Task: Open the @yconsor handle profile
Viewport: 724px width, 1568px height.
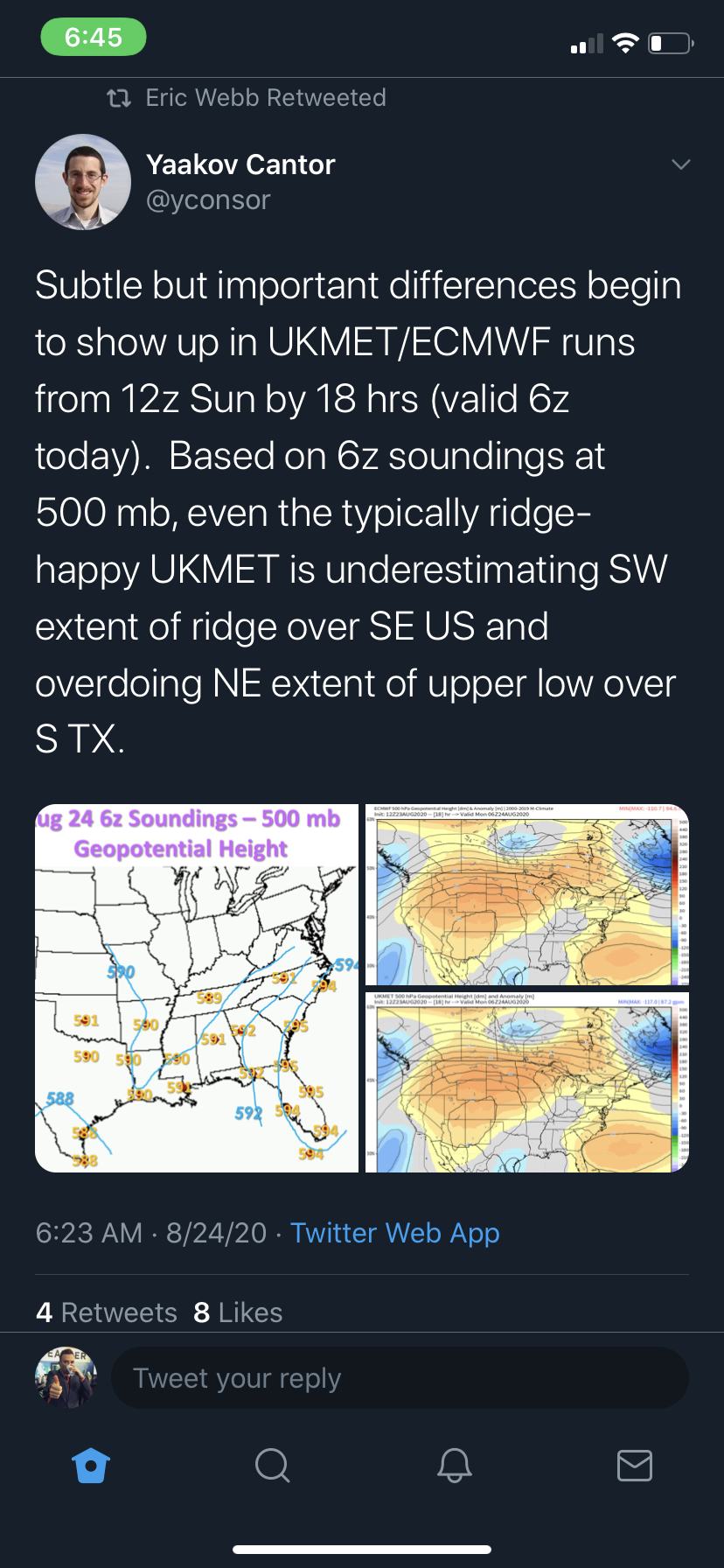Action: pyautogui.click(x=208, y=200)
